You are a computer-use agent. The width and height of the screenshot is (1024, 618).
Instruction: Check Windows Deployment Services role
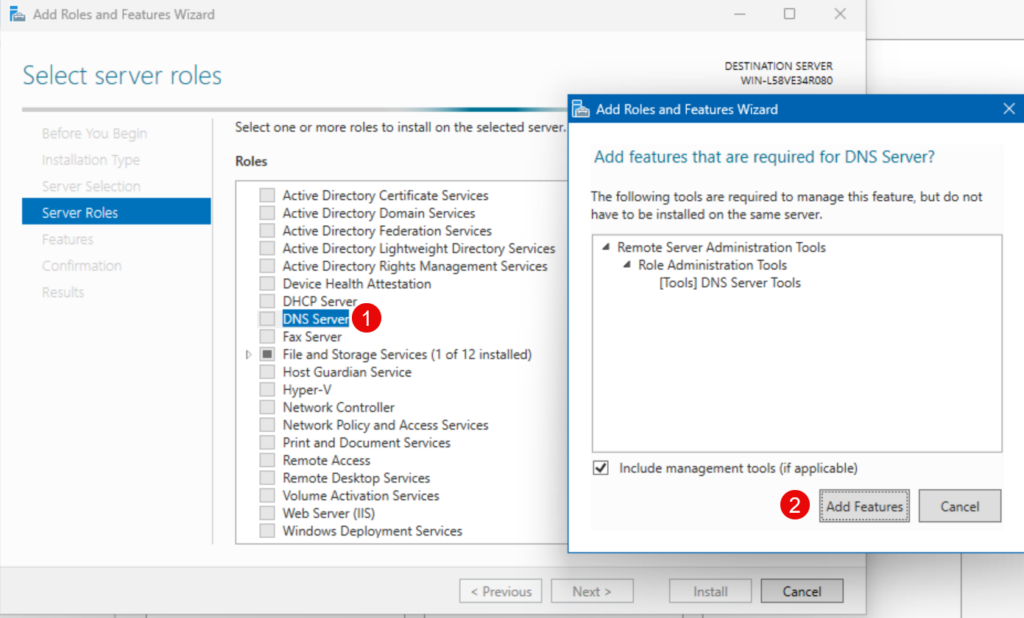click(266, 530)
